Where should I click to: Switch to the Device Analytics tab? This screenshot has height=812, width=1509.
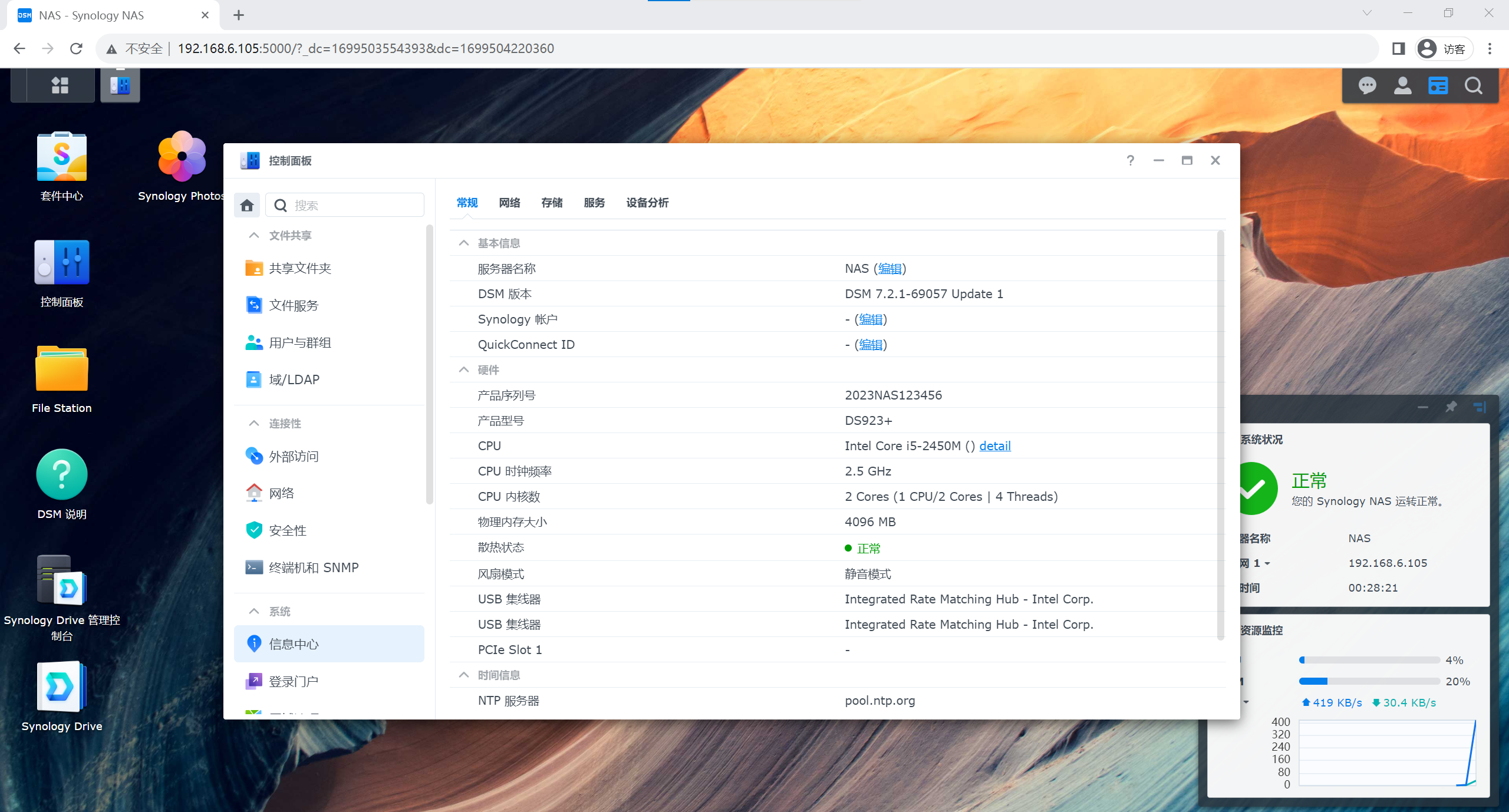pyautogui.click(x=647, y=203)
